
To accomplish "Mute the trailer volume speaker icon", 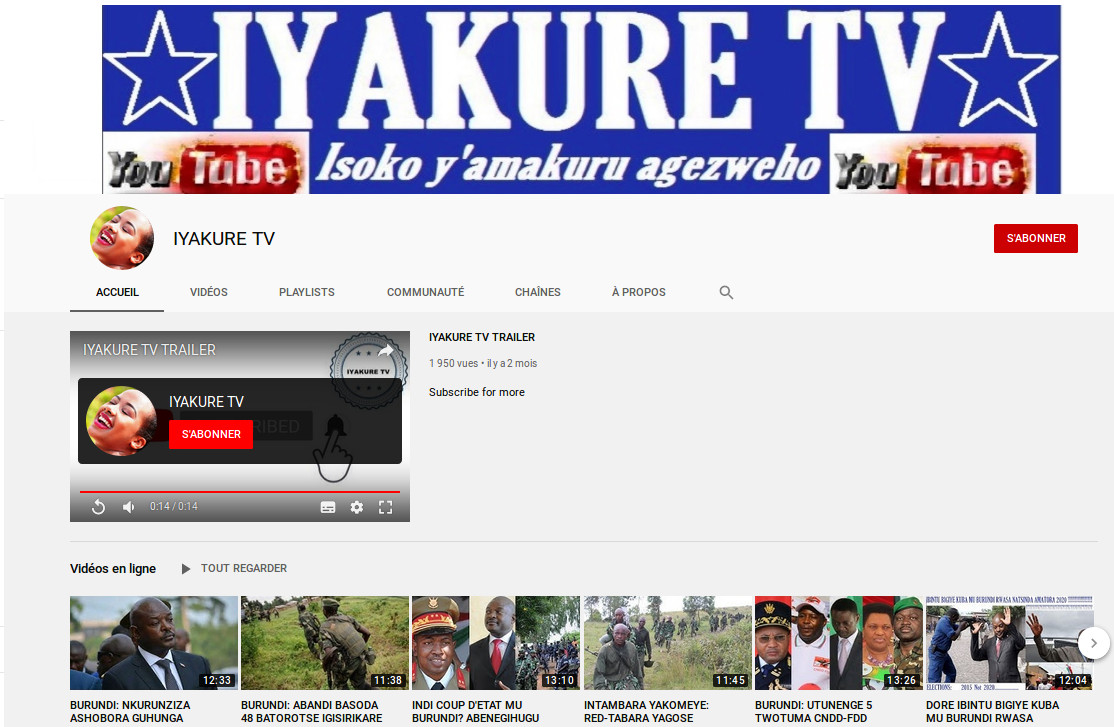I will point(128,507).
